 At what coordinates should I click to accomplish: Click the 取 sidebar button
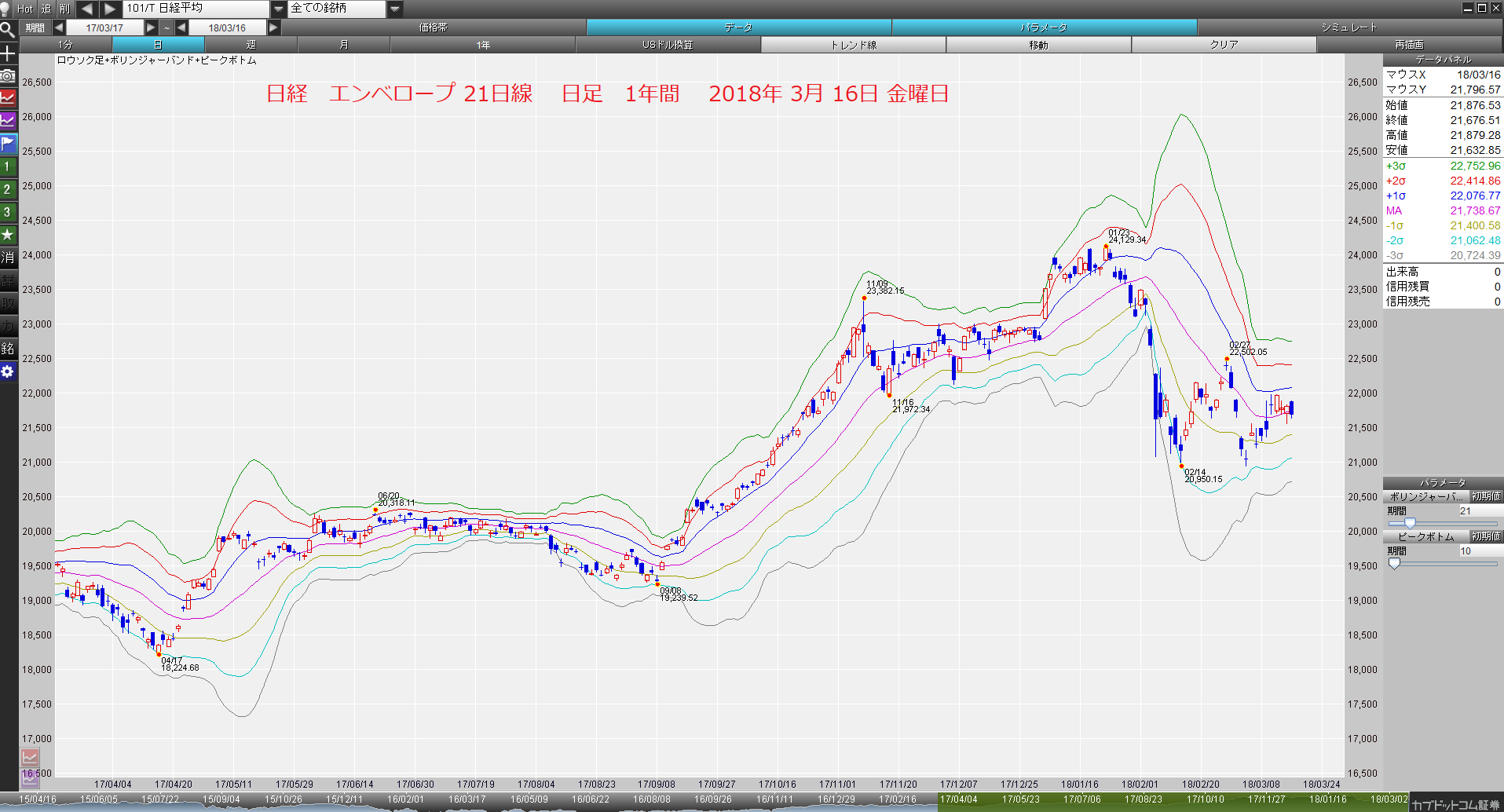tap(8, 303)
